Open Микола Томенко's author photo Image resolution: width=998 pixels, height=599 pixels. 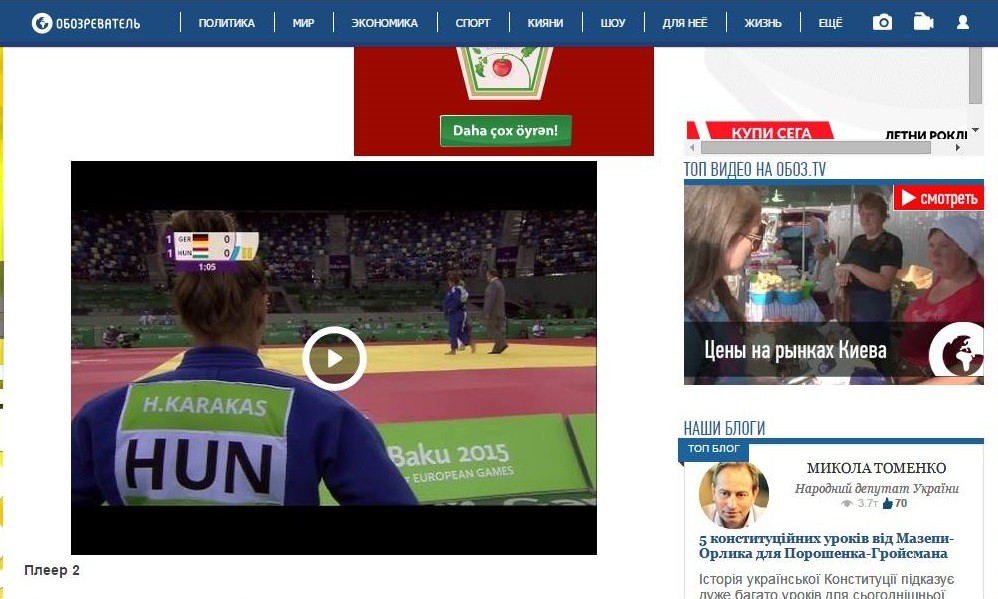coord(734,494)
